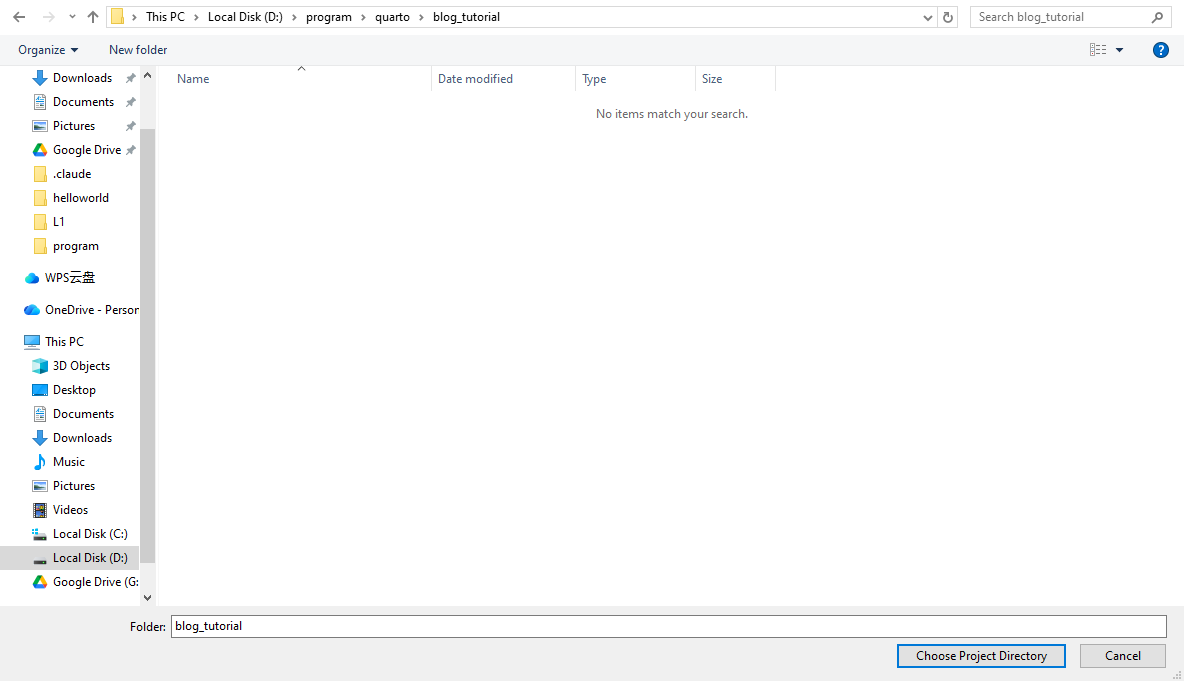Click the Search blog_tutorial box
The width and height of the screenshot is (1184, 681).
coord(1060,17)
